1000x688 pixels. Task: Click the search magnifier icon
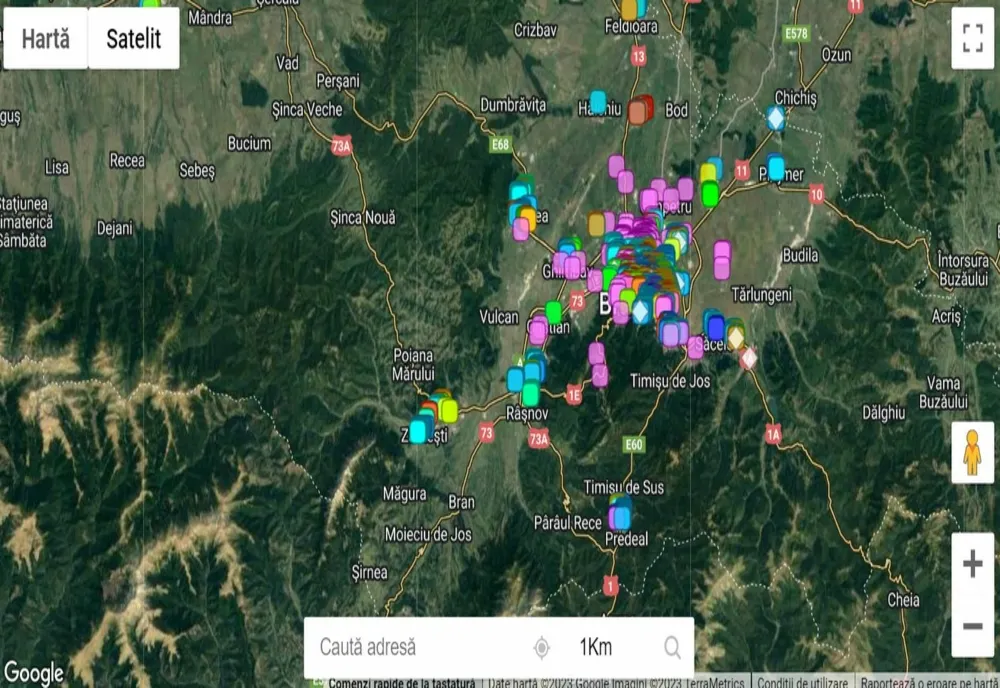672,647
